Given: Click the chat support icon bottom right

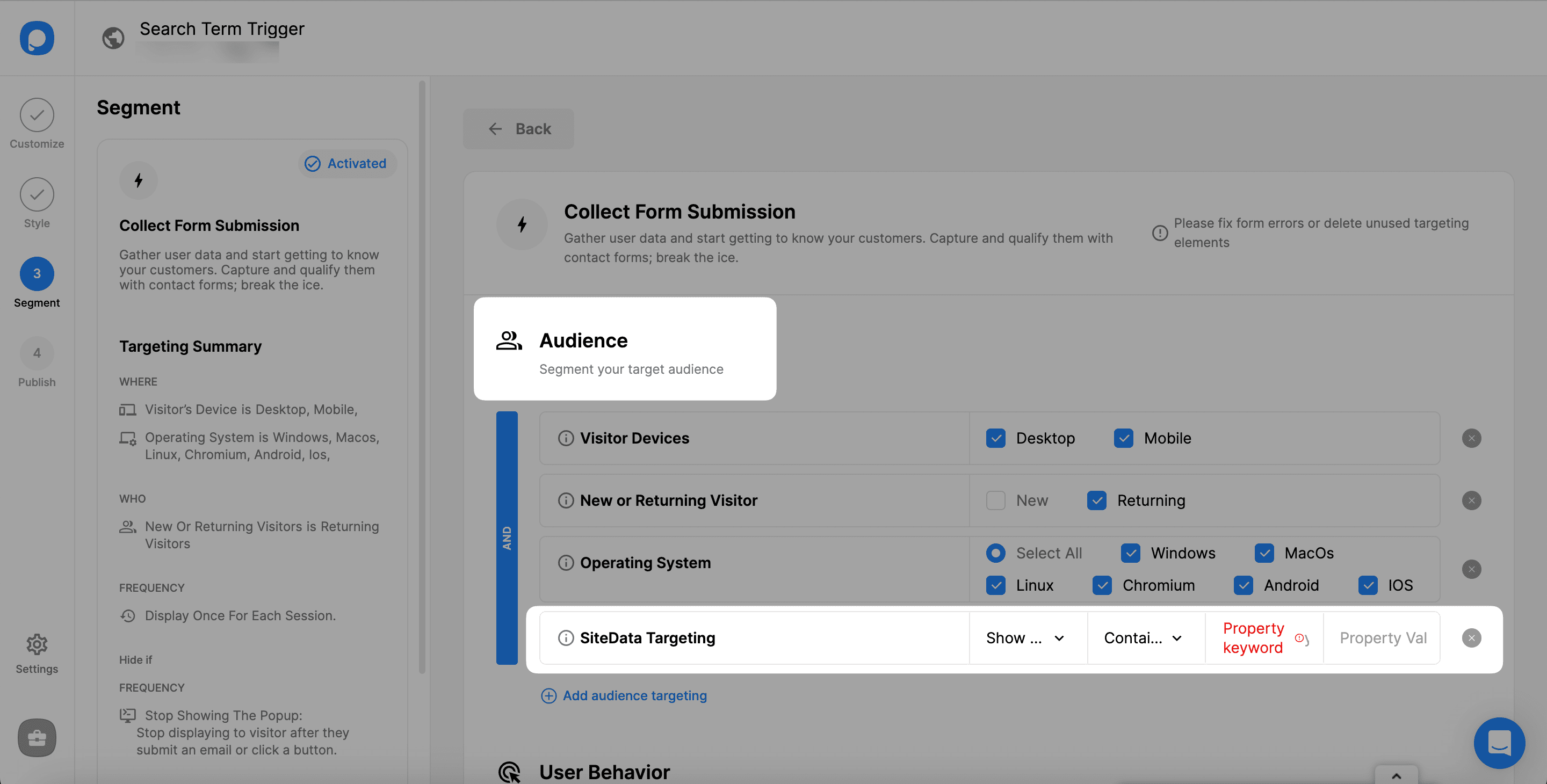Looking at the screenshot, I should [x=1498, y=742].
